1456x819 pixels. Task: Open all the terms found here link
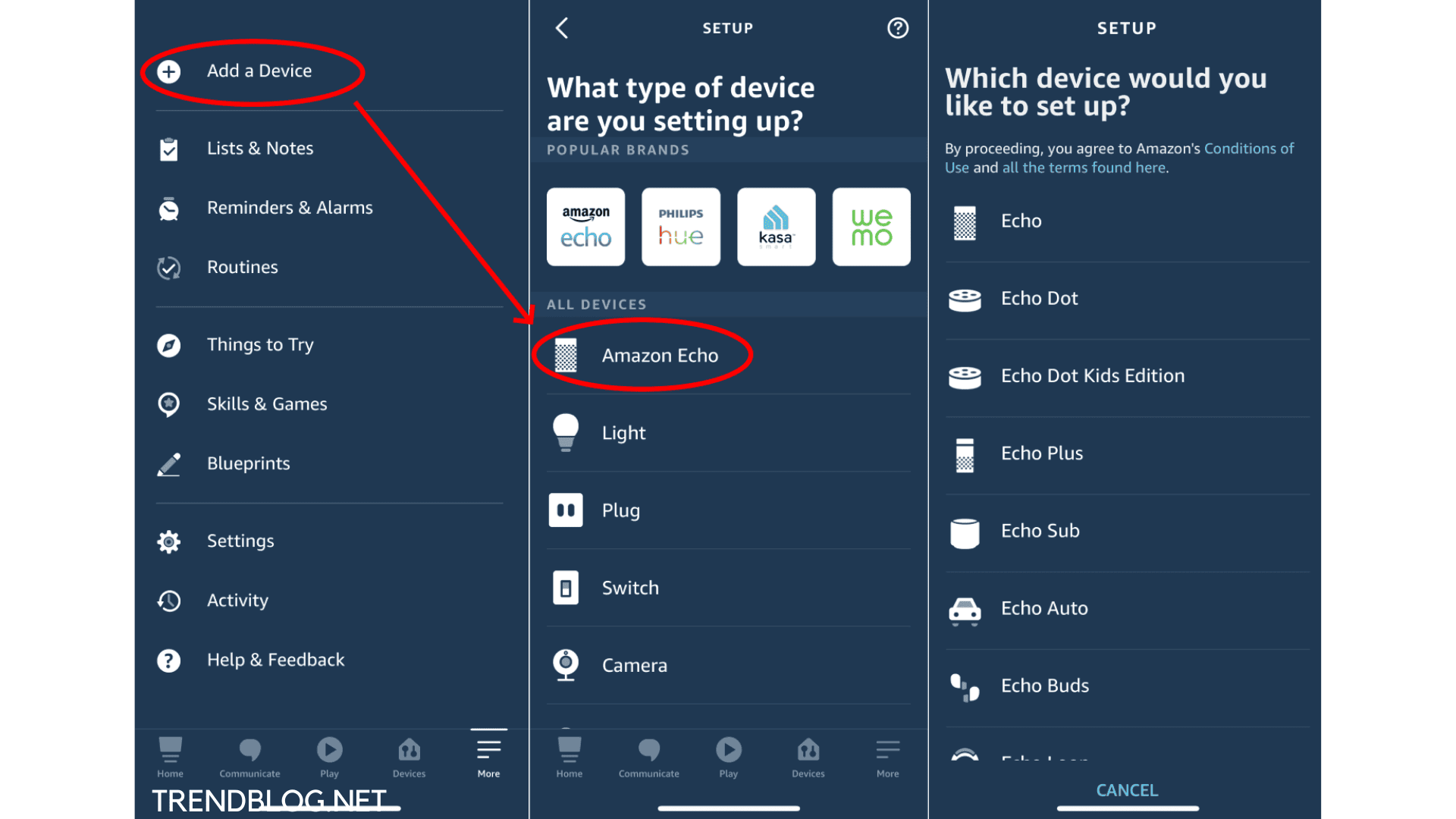point(1084,168)
